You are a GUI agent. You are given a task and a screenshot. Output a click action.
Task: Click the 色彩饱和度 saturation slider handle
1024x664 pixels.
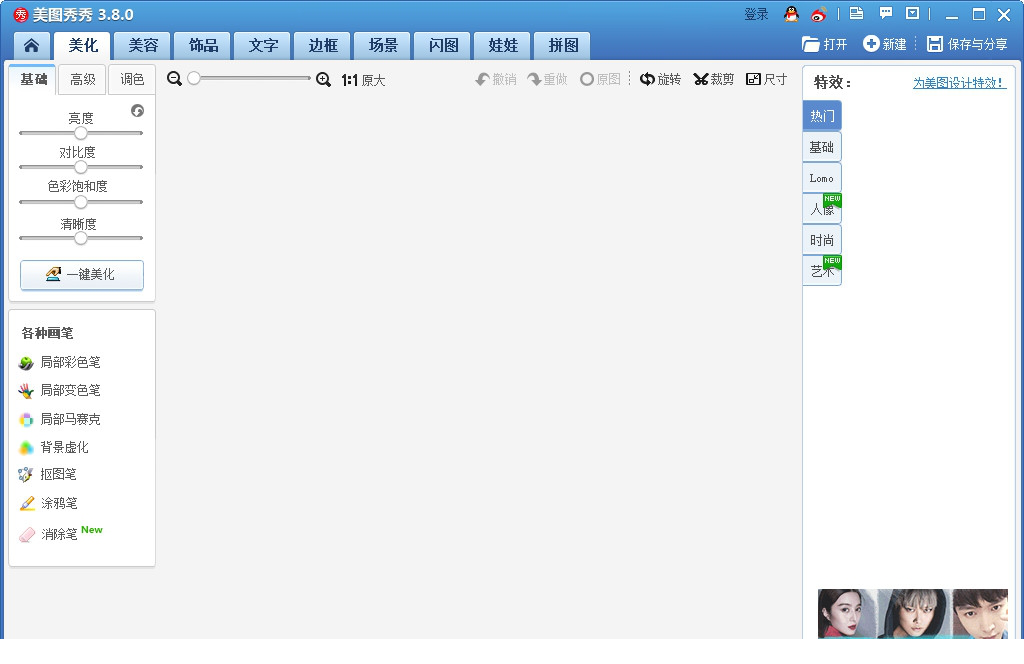[x=80, y=202]
